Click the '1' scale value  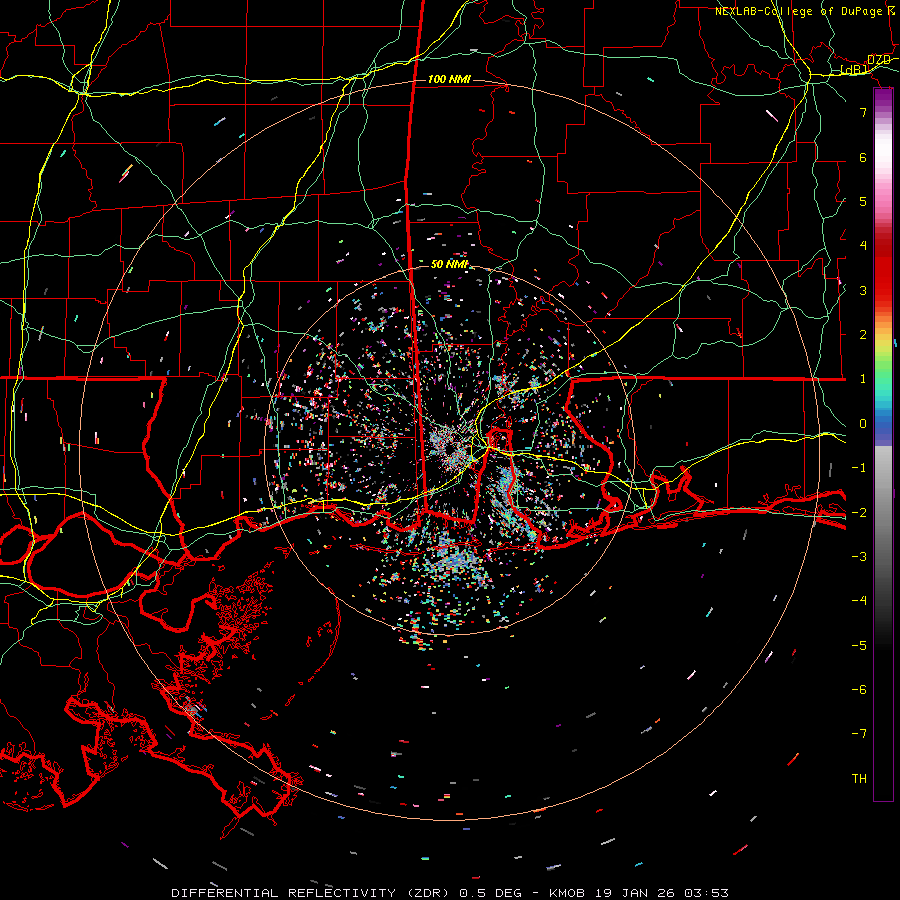click(x=863, y=379)
